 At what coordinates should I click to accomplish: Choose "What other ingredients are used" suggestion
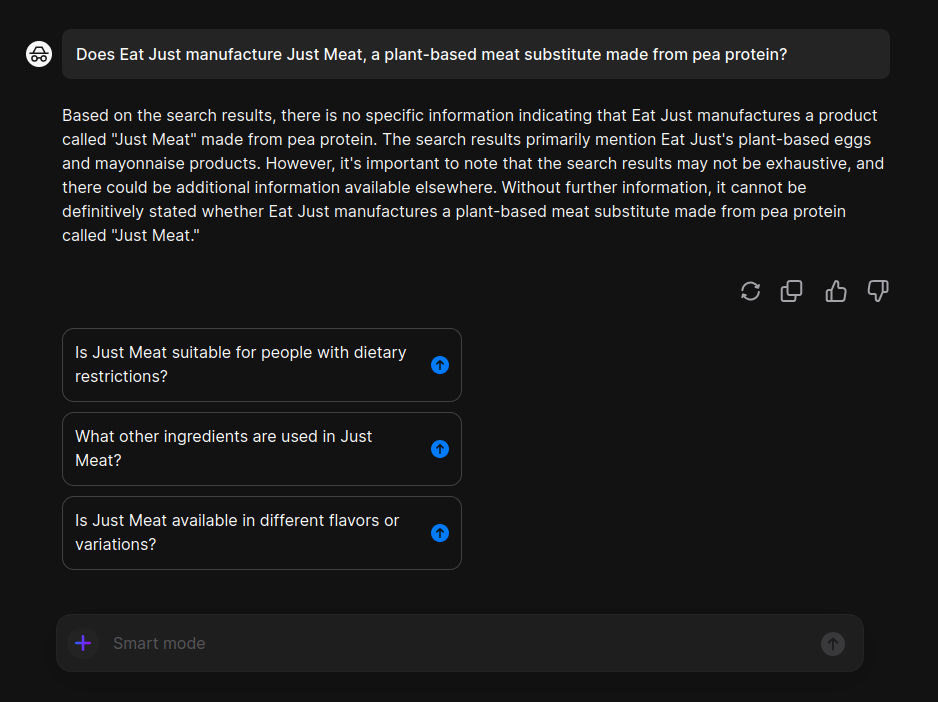[x=261, y=449]
